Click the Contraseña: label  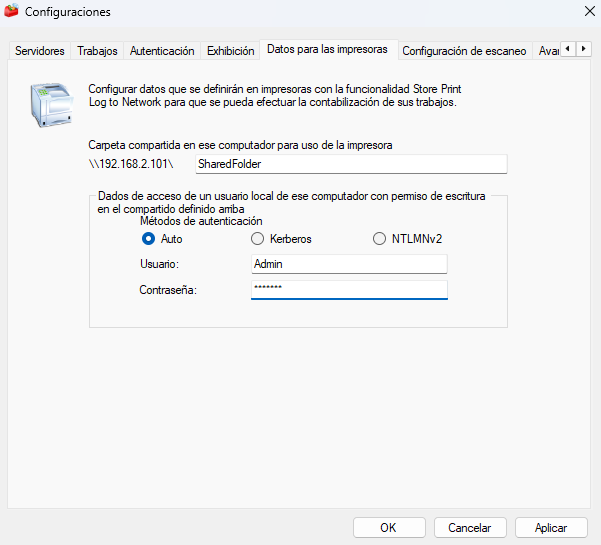click(168, 290)
